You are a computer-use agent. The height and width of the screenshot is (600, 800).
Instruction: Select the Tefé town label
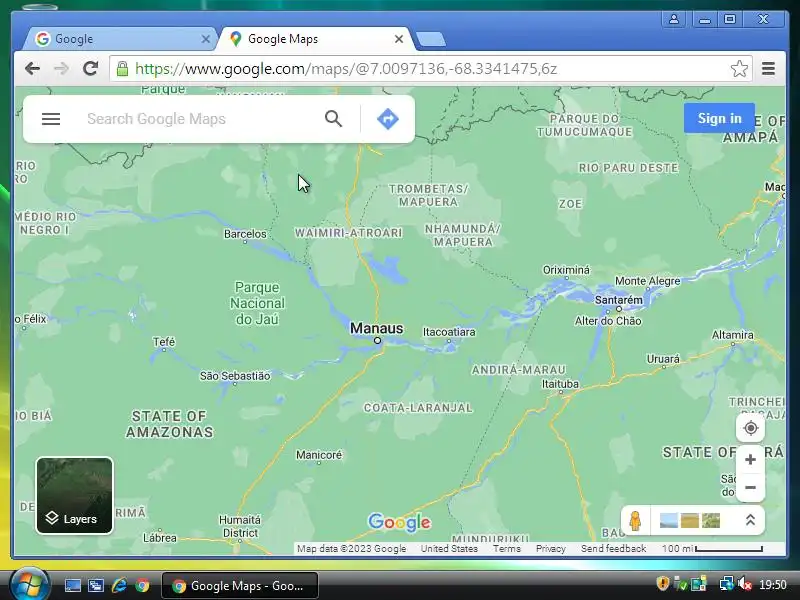point(164,342)
